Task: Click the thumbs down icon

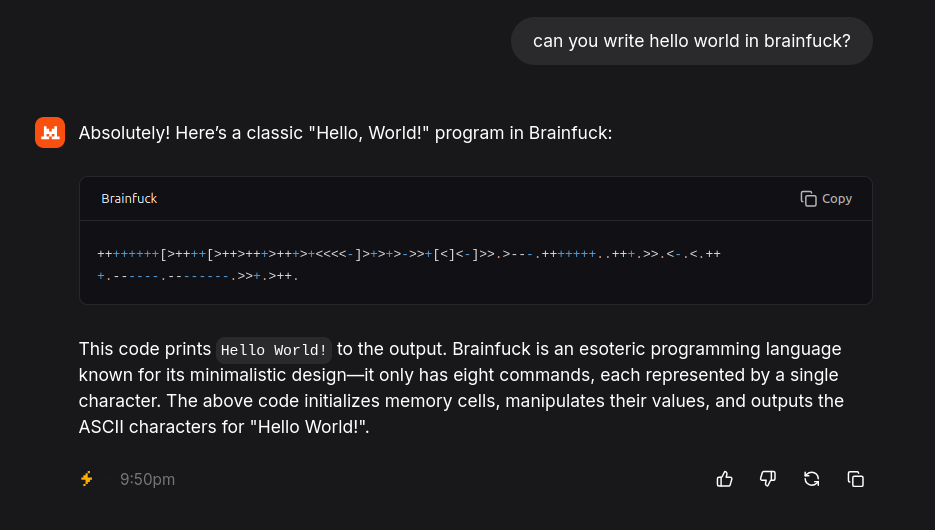Action: tap(768, 479)
